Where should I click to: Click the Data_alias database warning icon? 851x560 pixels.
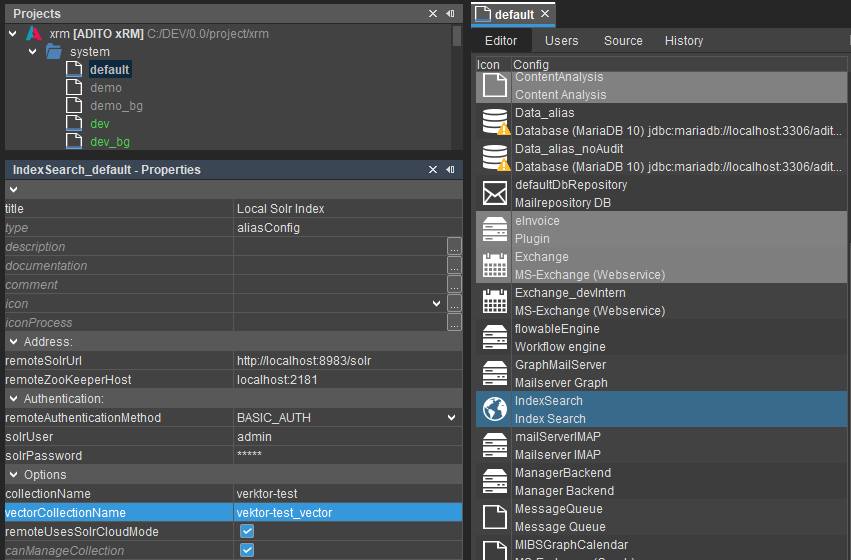point(494,122)
